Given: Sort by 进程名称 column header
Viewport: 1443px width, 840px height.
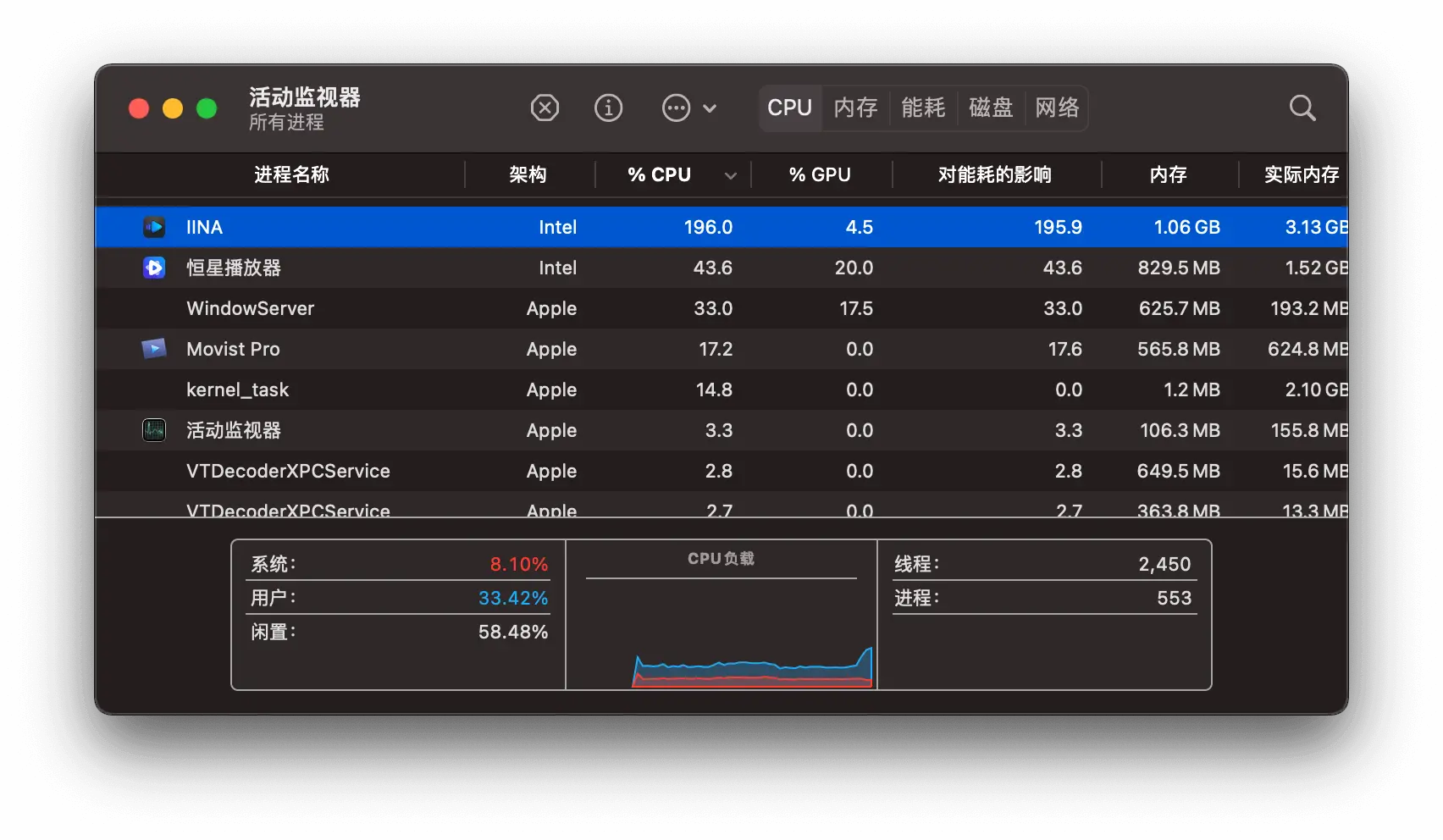Looking at the screenshot, I should point(291,175).
